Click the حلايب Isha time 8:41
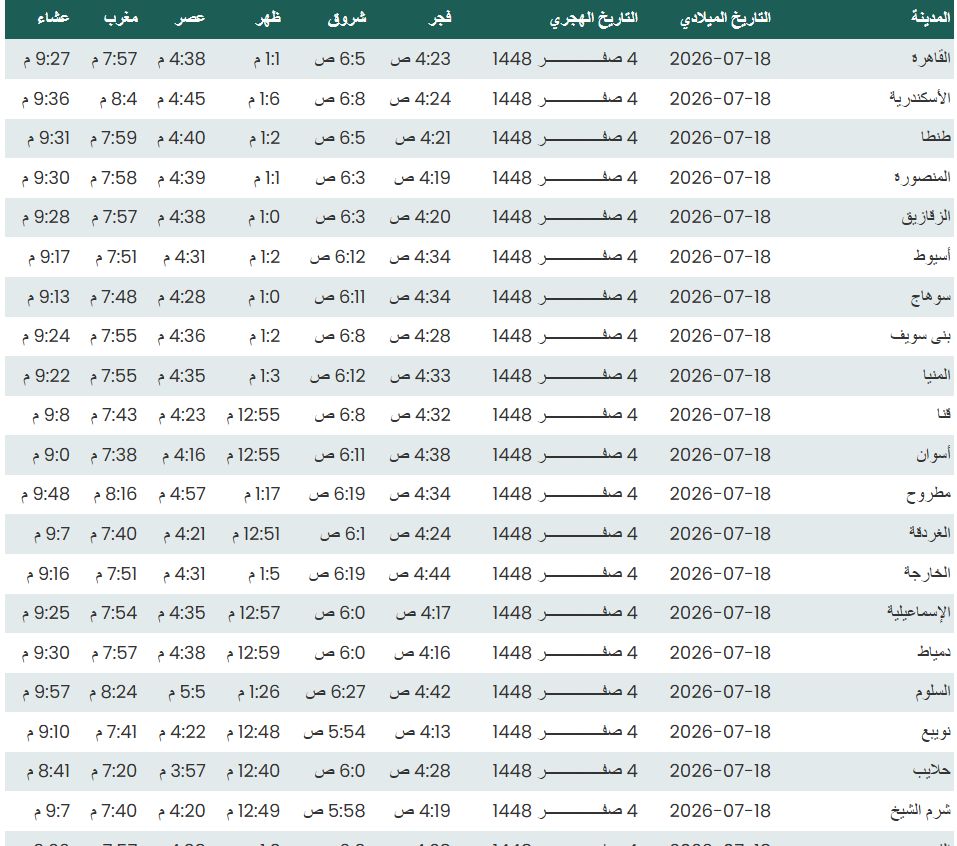The image size is (957, 846). pyautogui.click(x=48, y=771)
